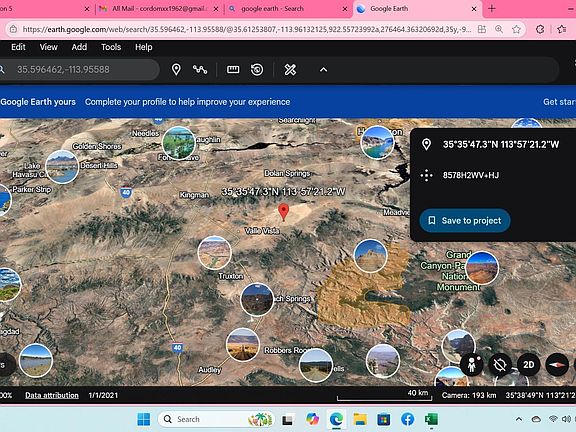Viewport: 576px width, 432px height.
Task: Click the browser URL address field
Action: (x=247, y=29)
